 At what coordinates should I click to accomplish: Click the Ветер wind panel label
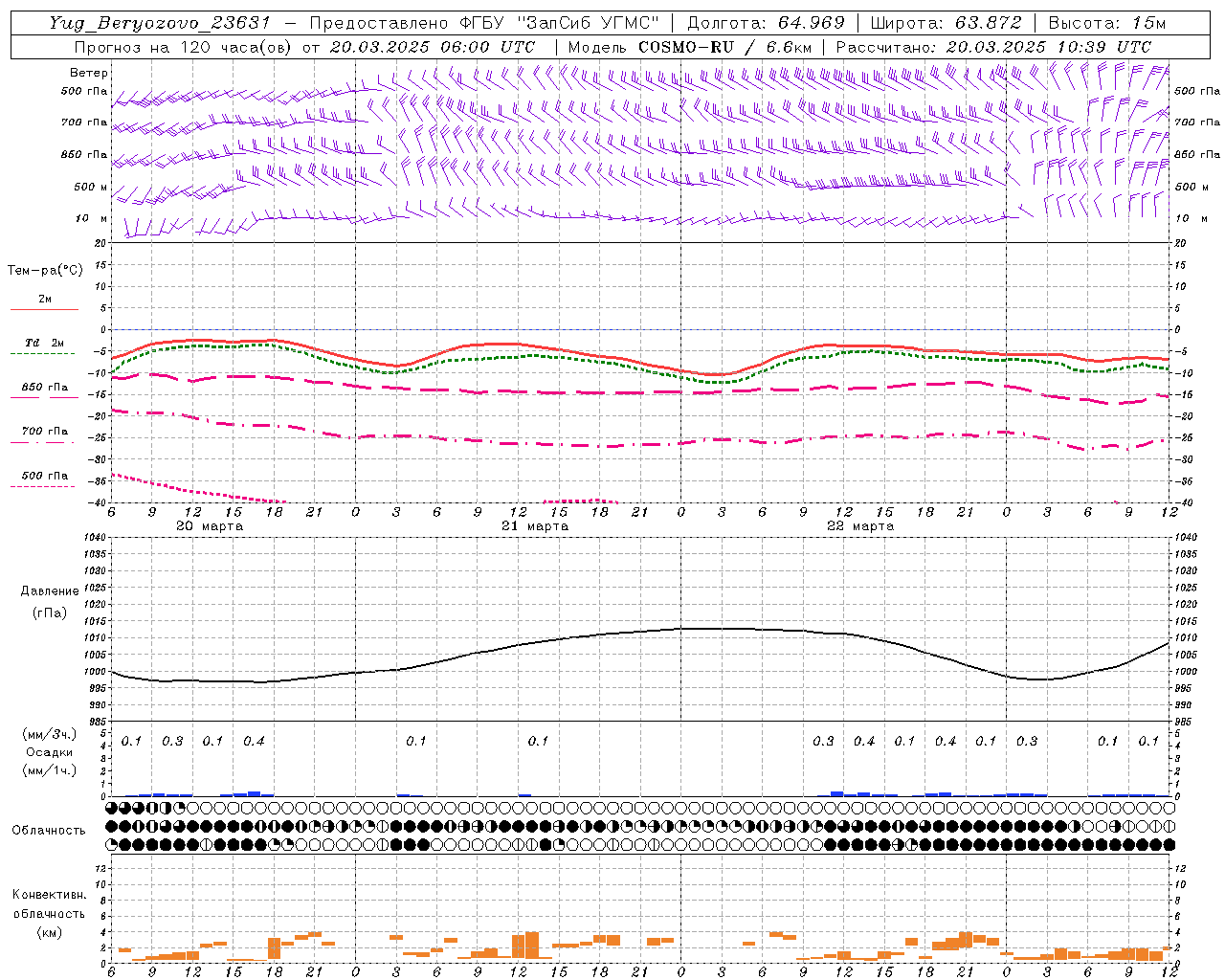click(x=89, y=73)
